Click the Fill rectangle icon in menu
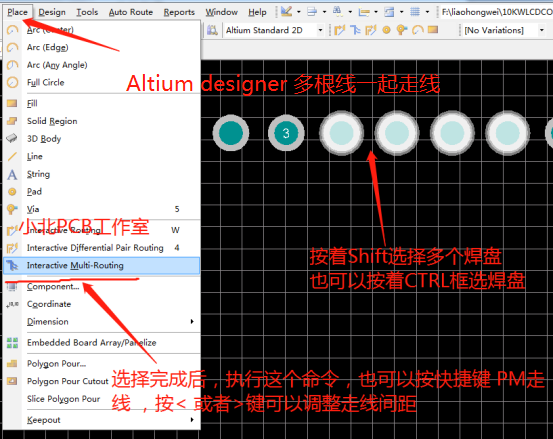This screenshot has height=439, width=553. pyautogui.click(x=12, y=103)
